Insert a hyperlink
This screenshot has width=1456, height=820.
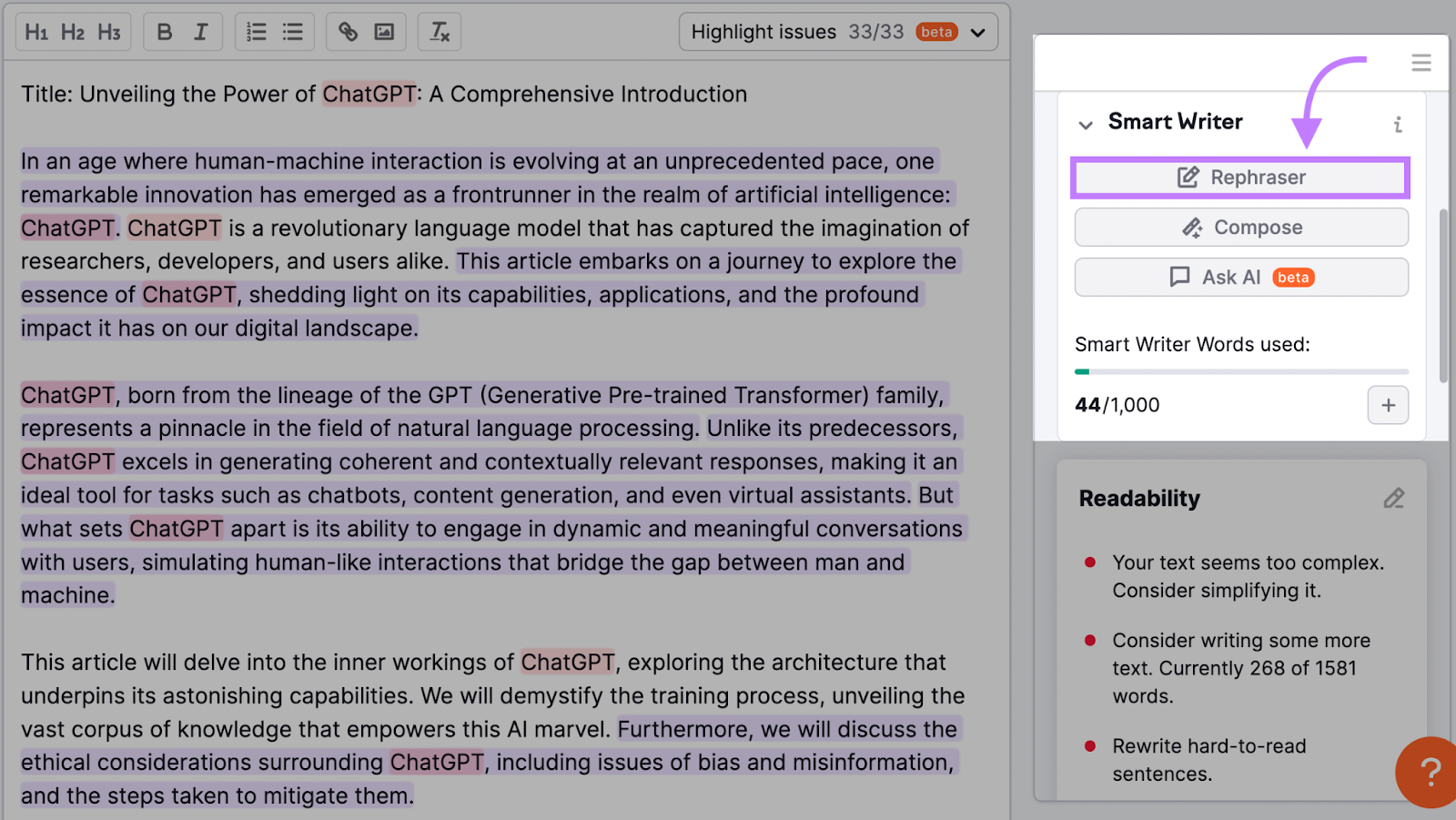[x=349, y=33]
